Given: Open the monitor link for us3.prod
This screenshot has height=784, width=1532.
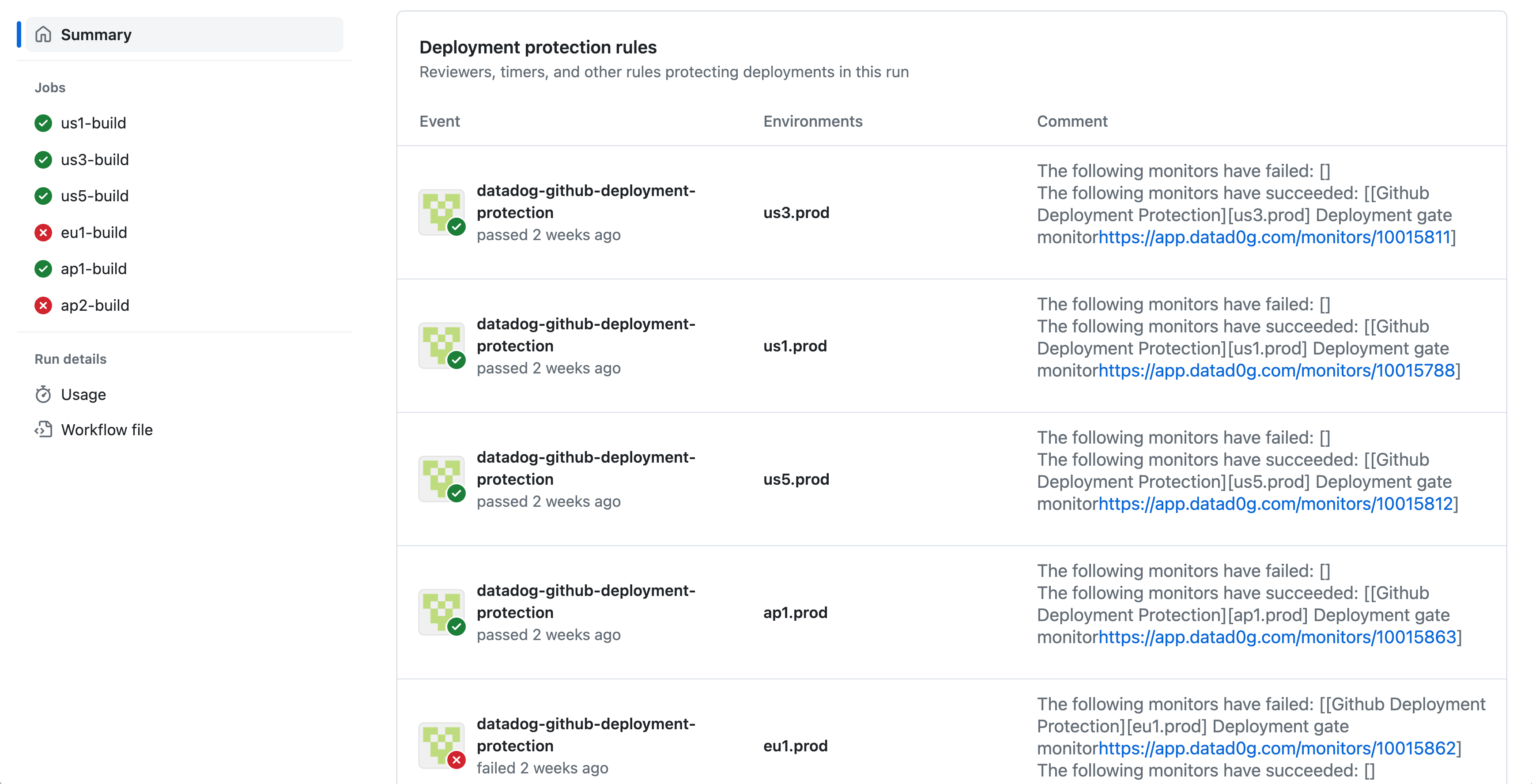Looking at the screenshot, I should 1275,237.
